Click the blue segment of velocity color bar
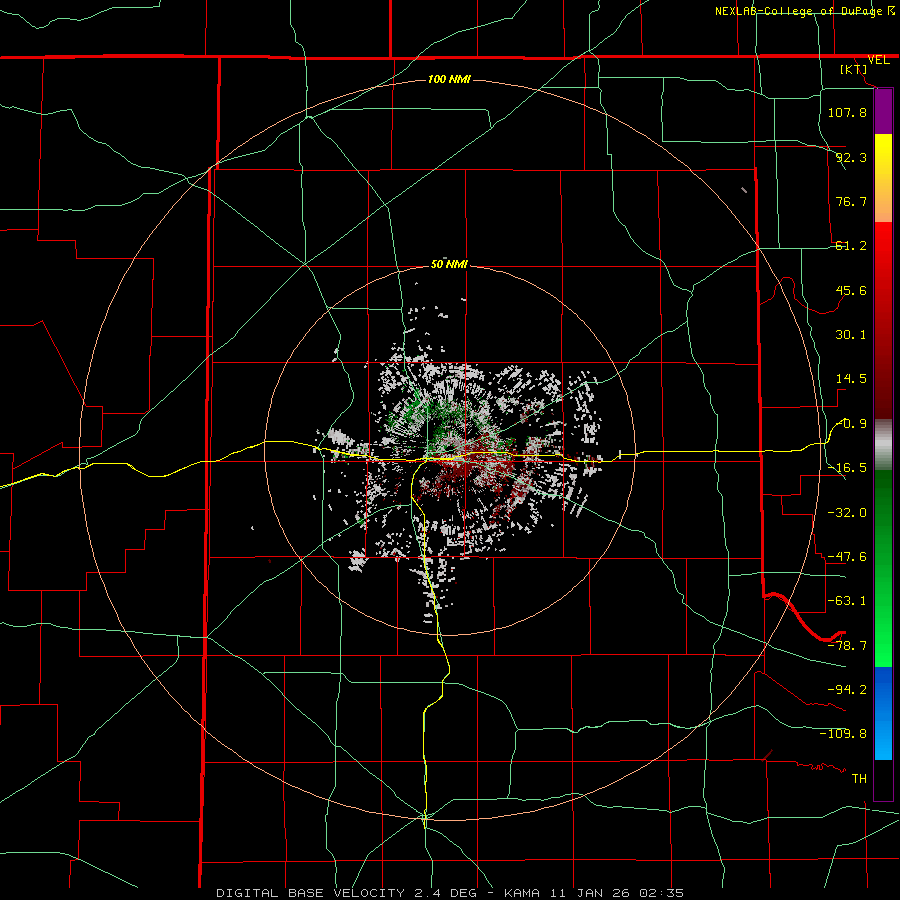The height and width of the screenshot is (900, 900). coord(883,713)
